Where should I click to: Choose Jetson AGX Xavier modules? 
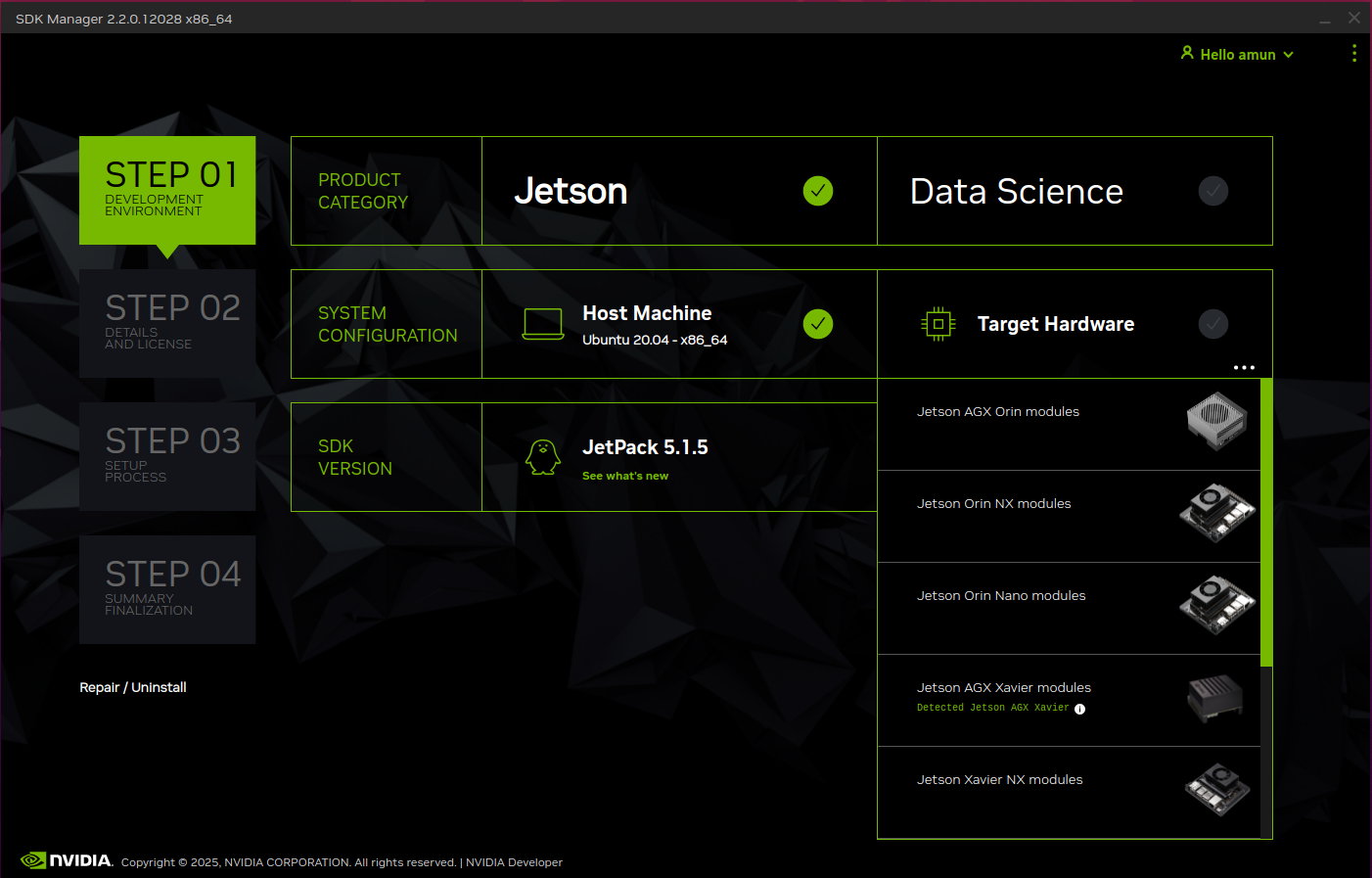tap(1069, 701)
